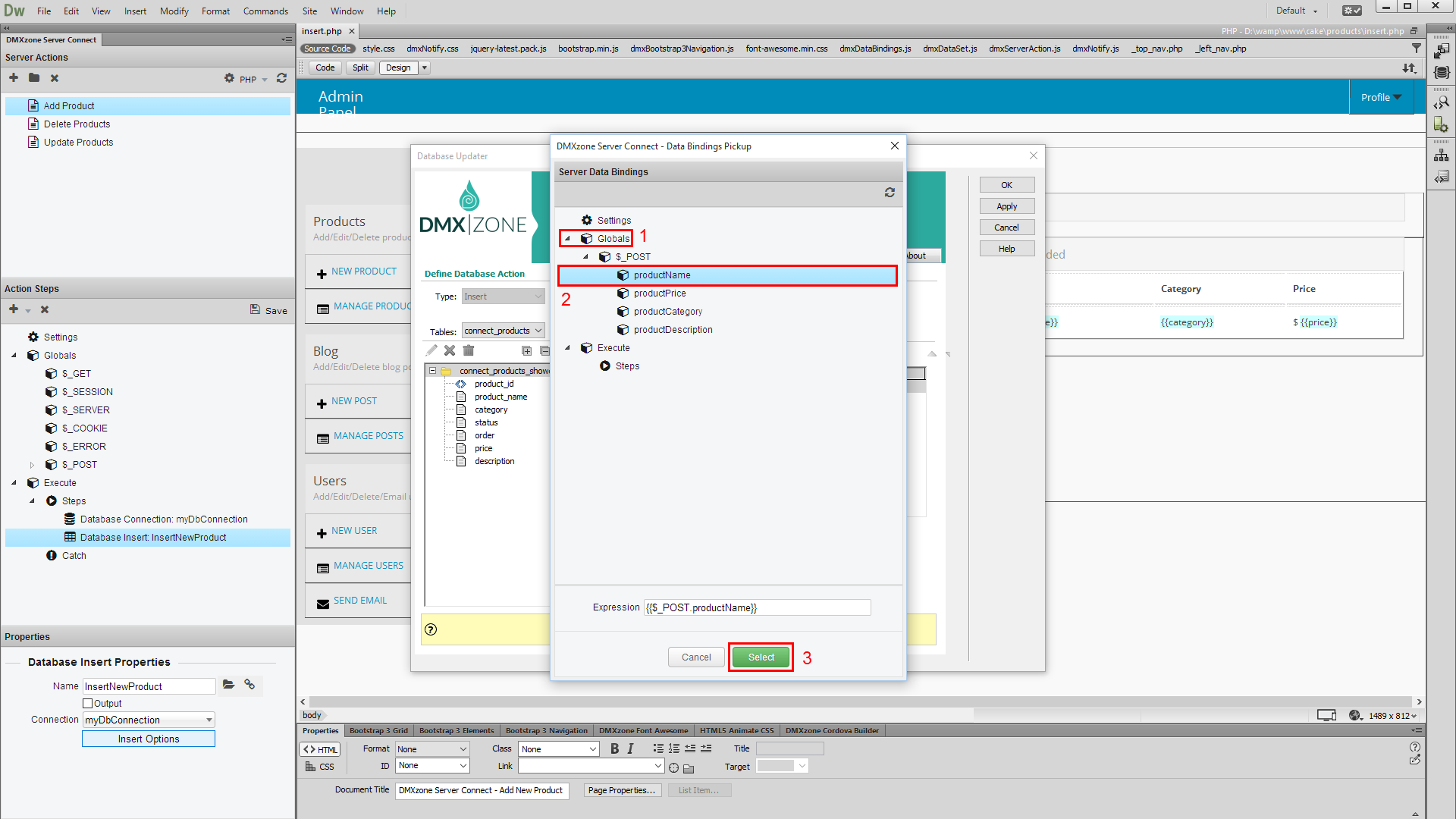Click the filter icon in the related files bar
The image size is (1456, 819).
pos(1416,48)
